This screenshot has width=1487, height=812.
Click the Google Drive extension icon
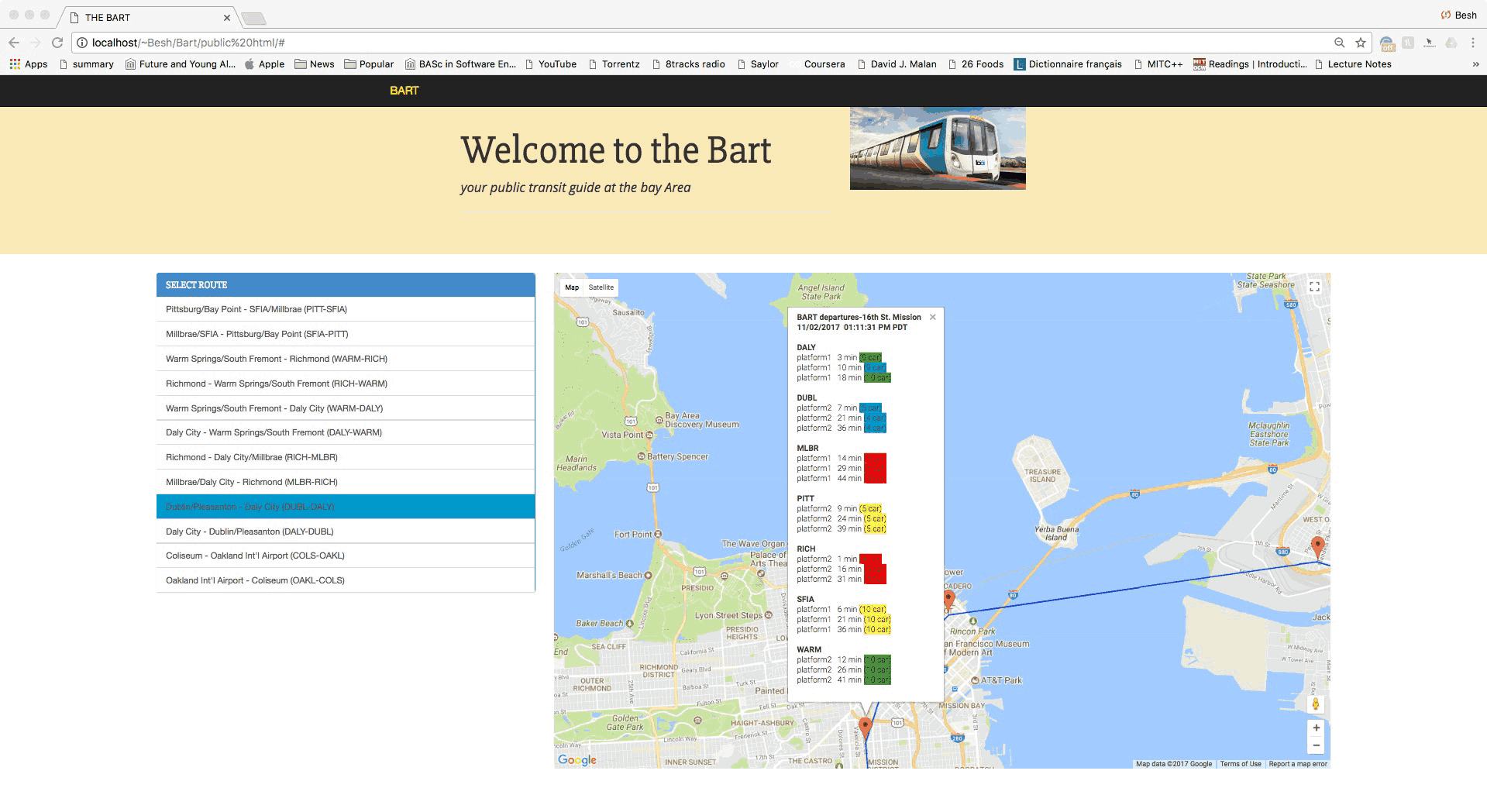(x=1451, y=43)
